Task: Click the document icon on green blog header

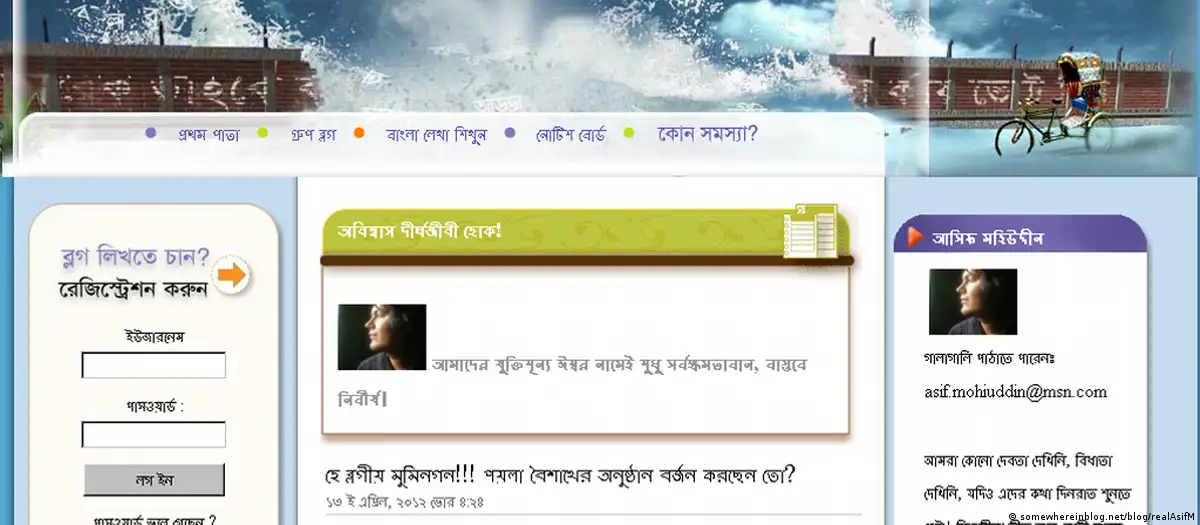Action: click(x=815, y=228)
